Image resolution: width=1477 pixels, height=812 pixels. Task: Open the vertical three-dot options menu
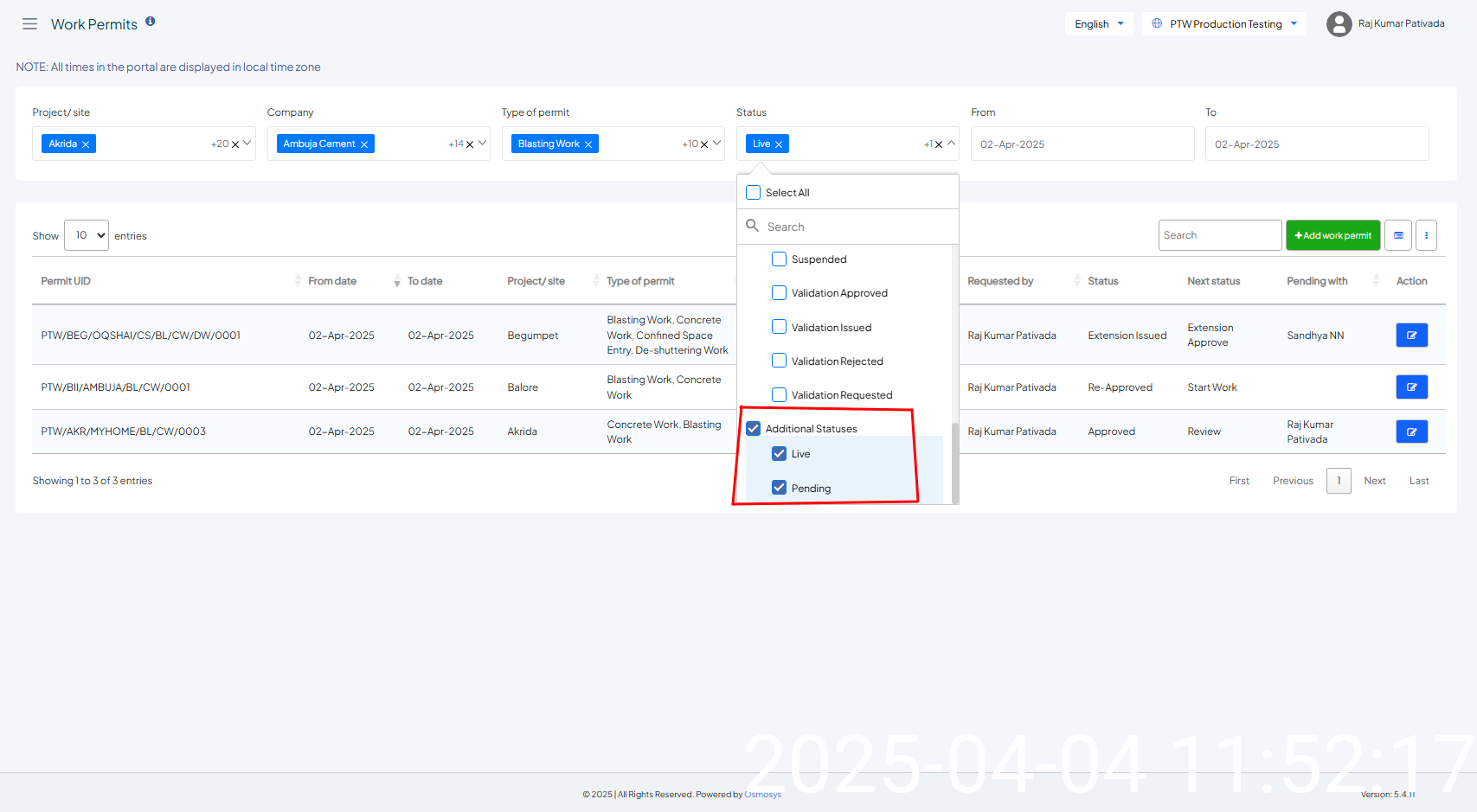coord(1426,235)
